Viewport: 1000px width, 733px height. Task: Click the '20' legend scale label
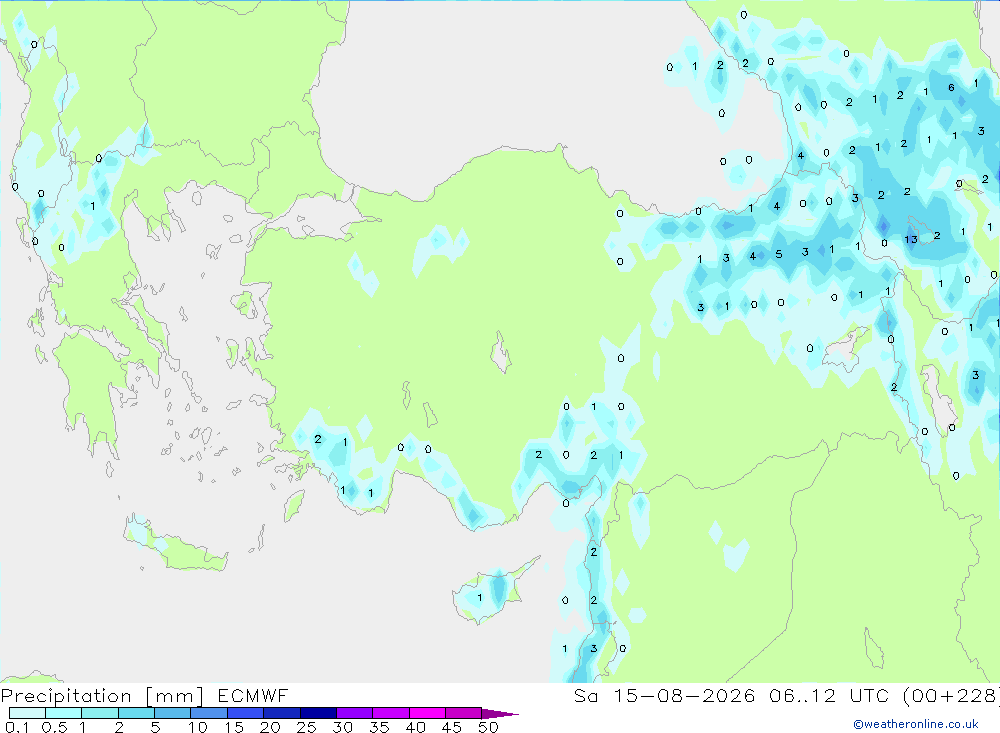[x=270, y=727]
